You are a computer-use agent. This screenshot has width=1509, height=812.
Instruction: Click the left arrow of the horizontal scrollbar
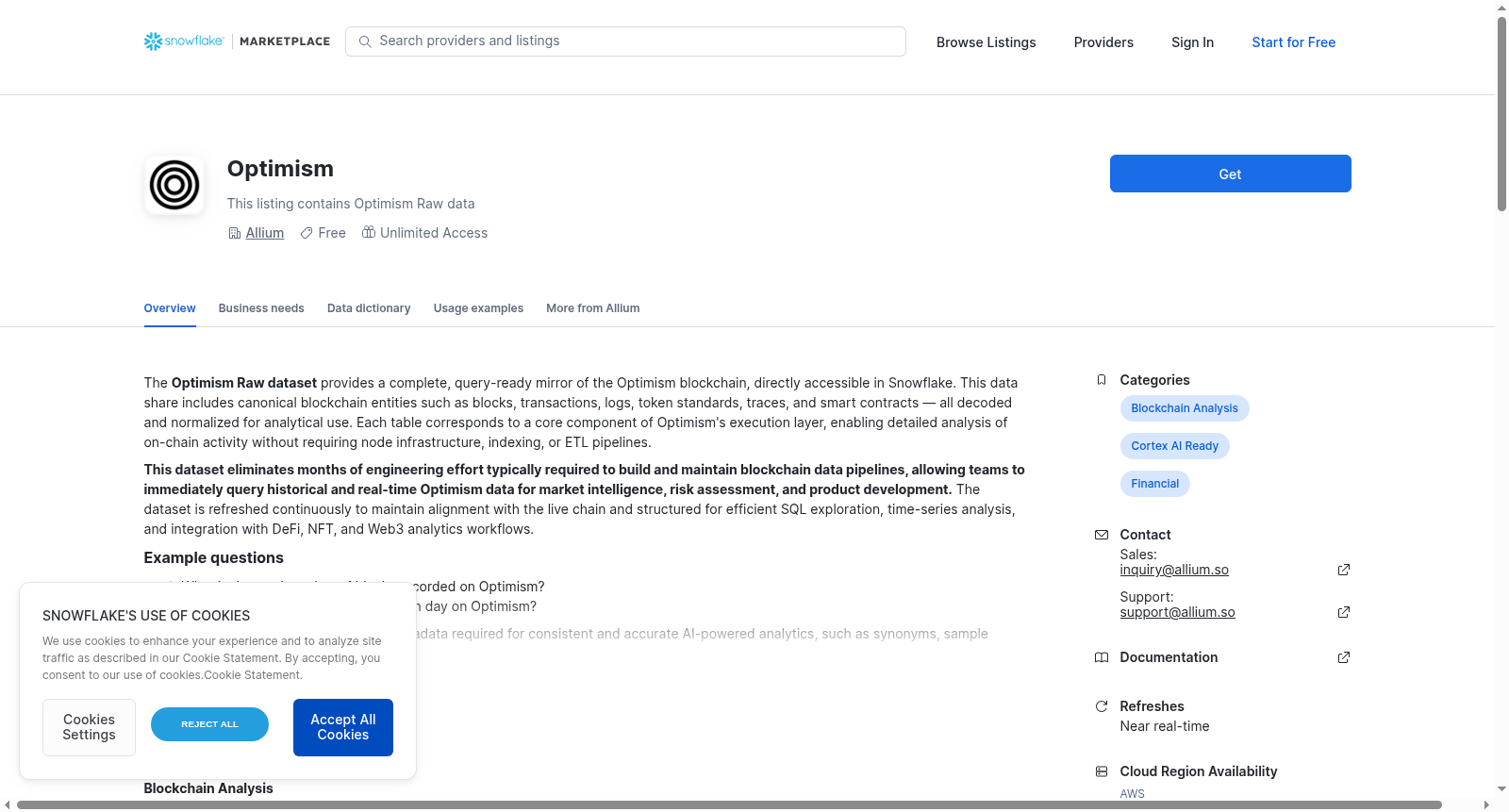point(8,805)
